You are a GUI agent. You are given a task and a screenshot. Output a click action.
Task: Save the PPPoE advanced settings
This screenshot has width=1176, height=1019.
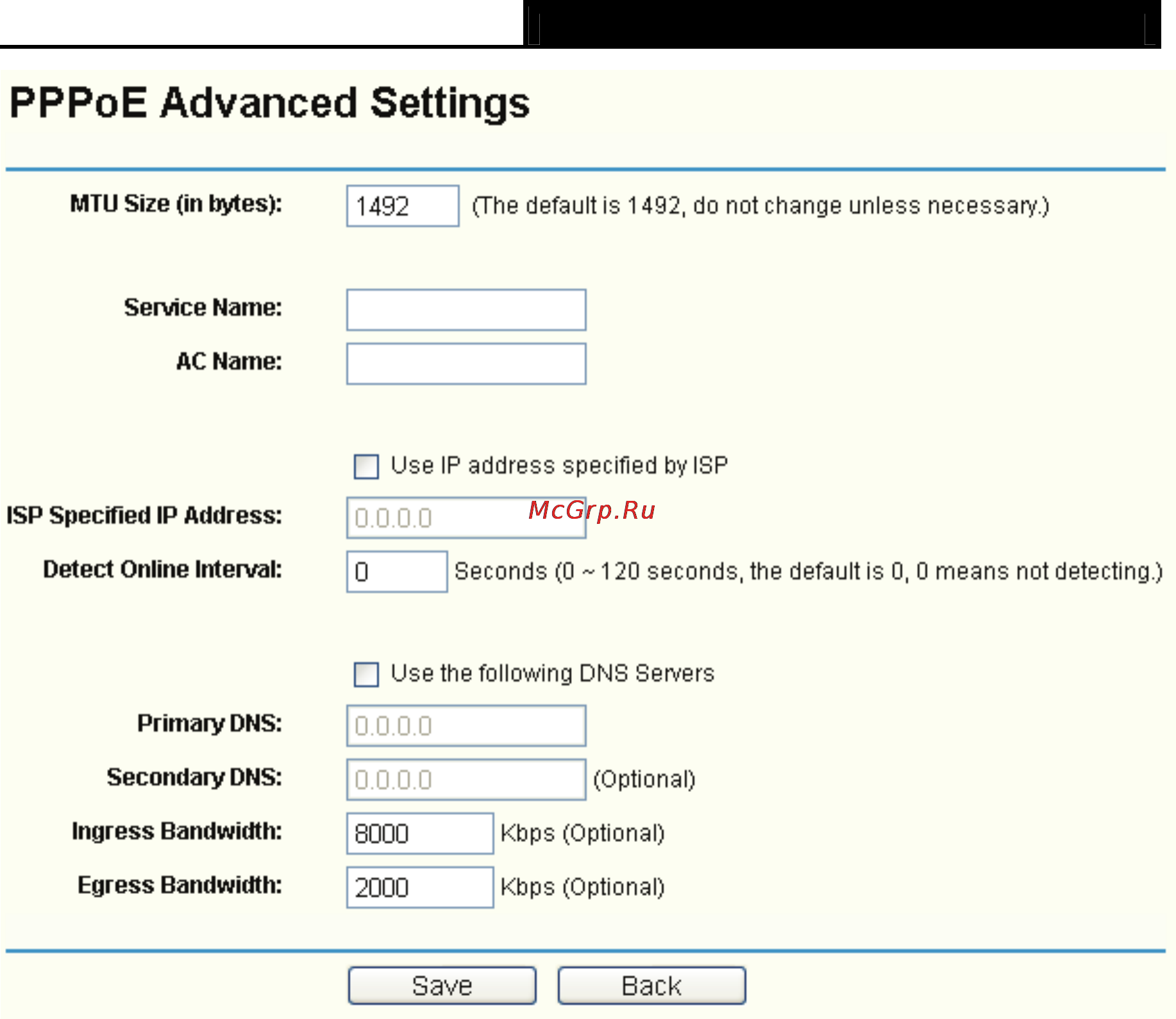(442, 986)
